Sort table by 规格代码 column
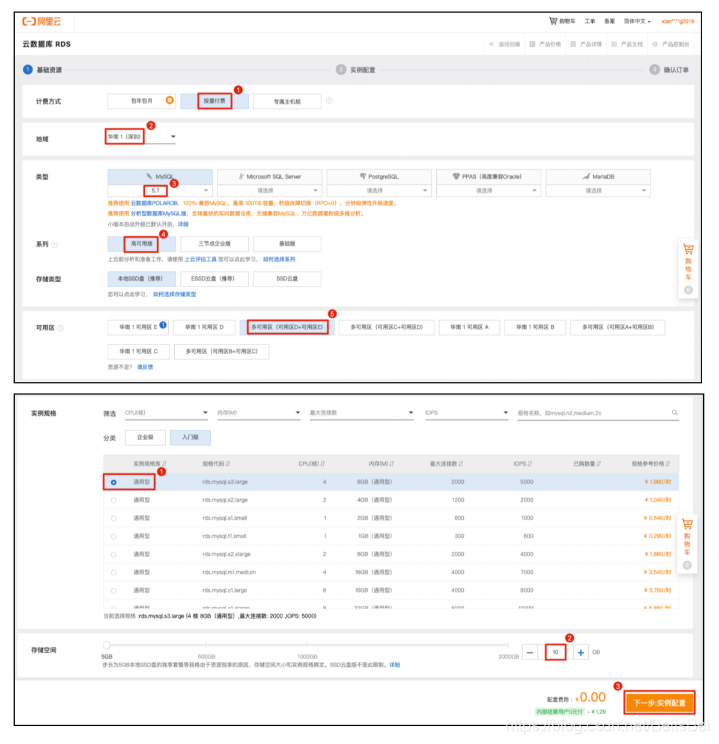Screen dimensions: 719x744 [x=216, y=464]
